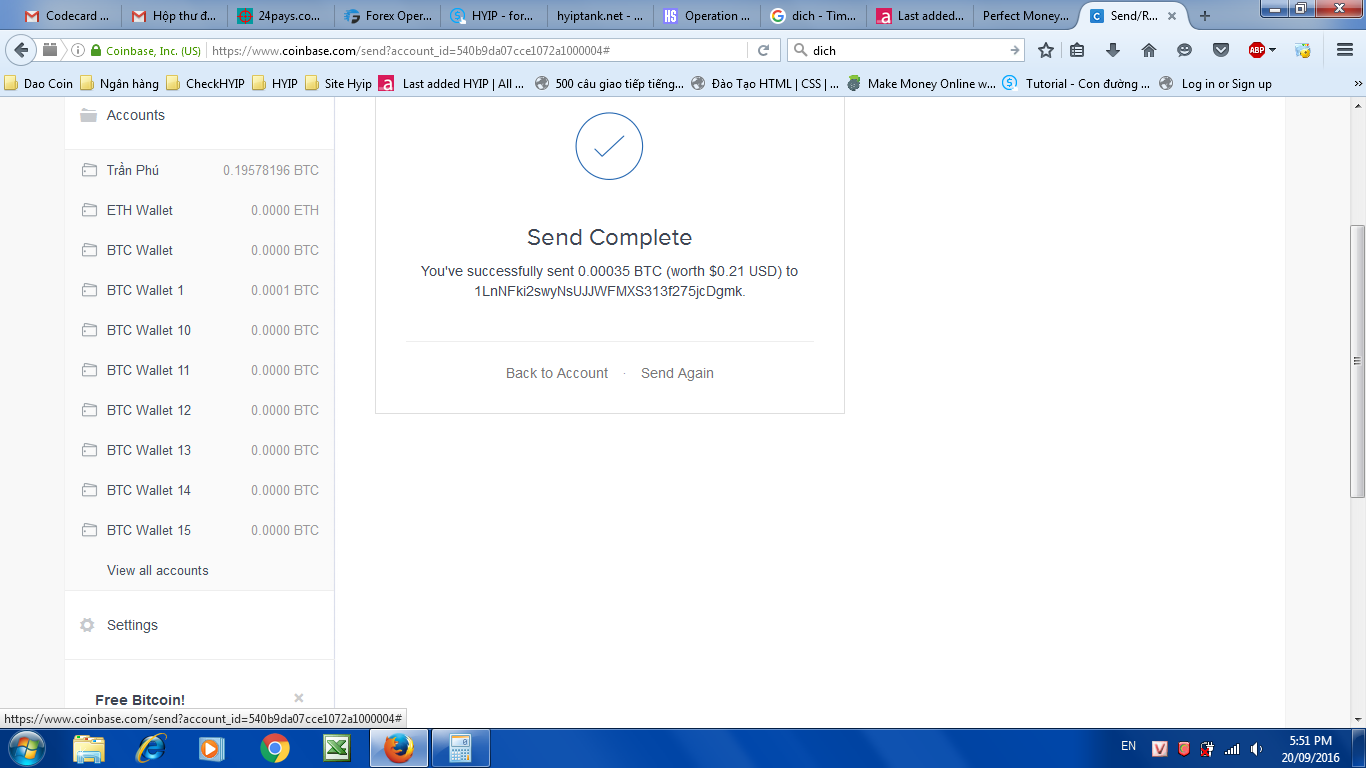Reload the Coinbase page
The height and width of the screenshot is (768, 1366).
click(x=763, y=50)
